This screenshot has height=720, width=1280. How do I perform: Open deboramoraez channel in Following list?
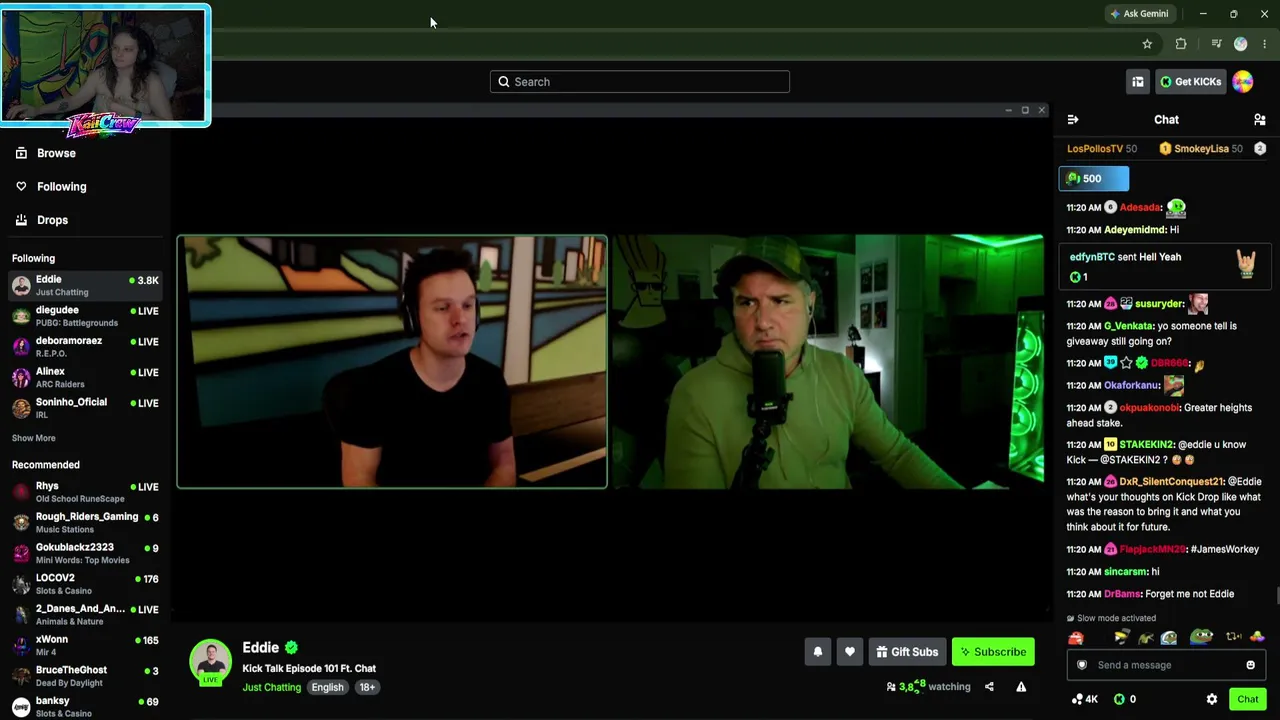coord(85,347)
